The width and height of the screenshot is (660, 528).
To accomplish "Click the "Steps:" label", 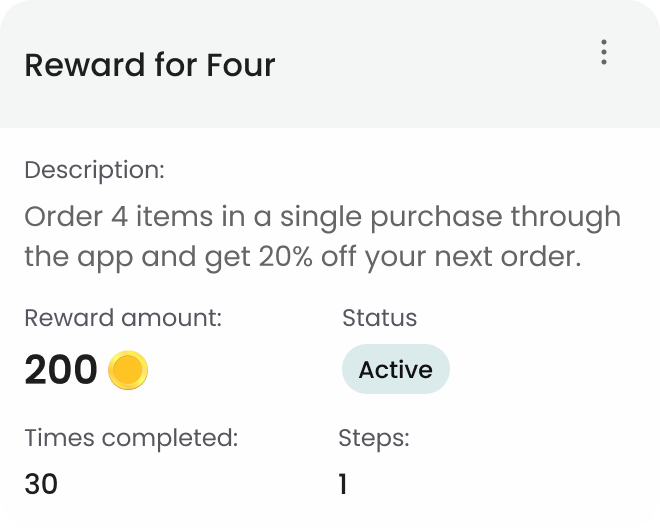I will click(374, 438).
